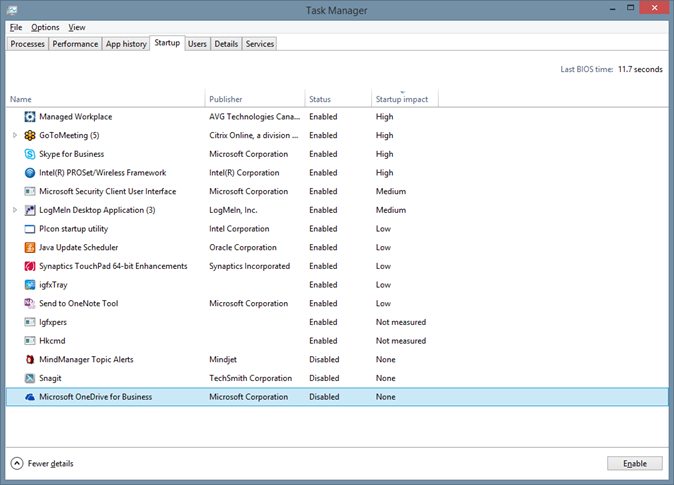Open the Options menu
Screen dimensions: 674x485
coord(45,28)
